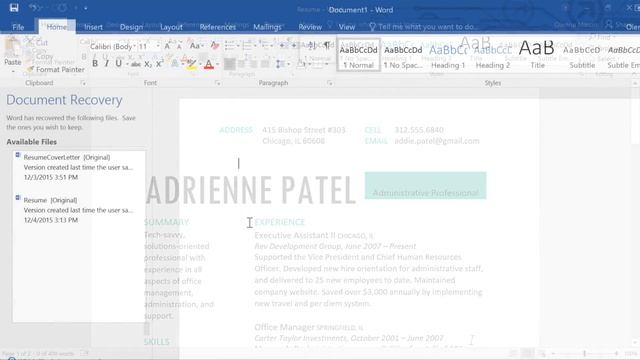This screenshot has height=360, width=640.
Task: Click the ResumeCoverLetter file icon in recovery pane
Action: (x=18, y=155)
